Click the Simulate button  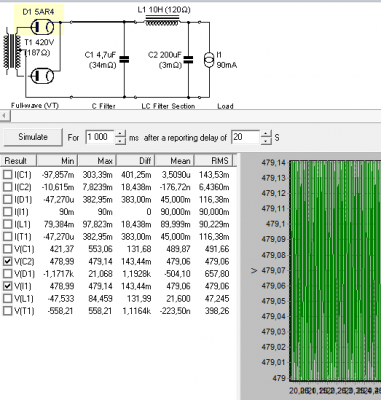(x=33, y=137)
